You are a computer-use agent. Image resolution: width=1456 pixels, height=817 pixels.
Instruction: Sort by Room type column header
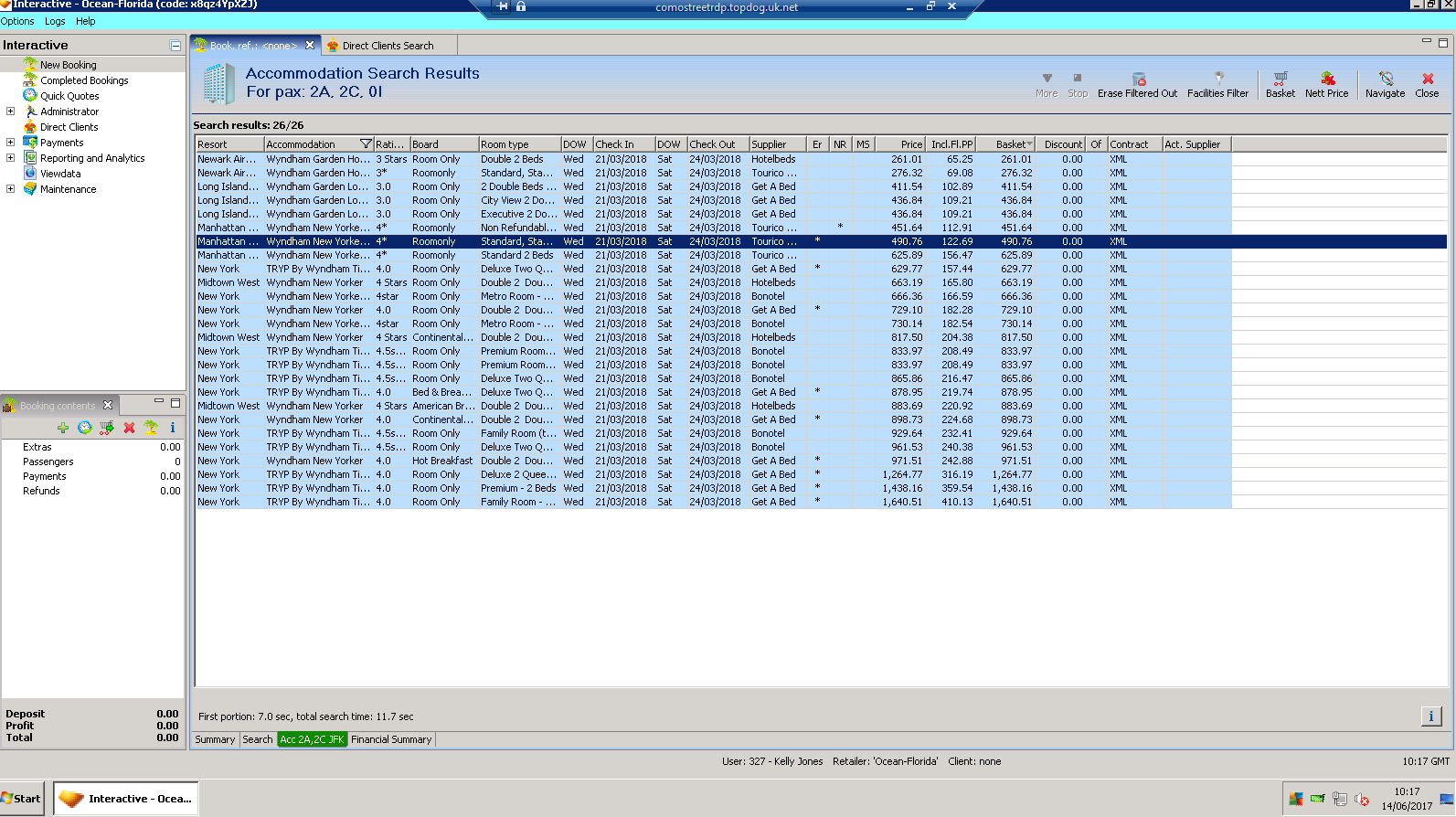point(519,144)
